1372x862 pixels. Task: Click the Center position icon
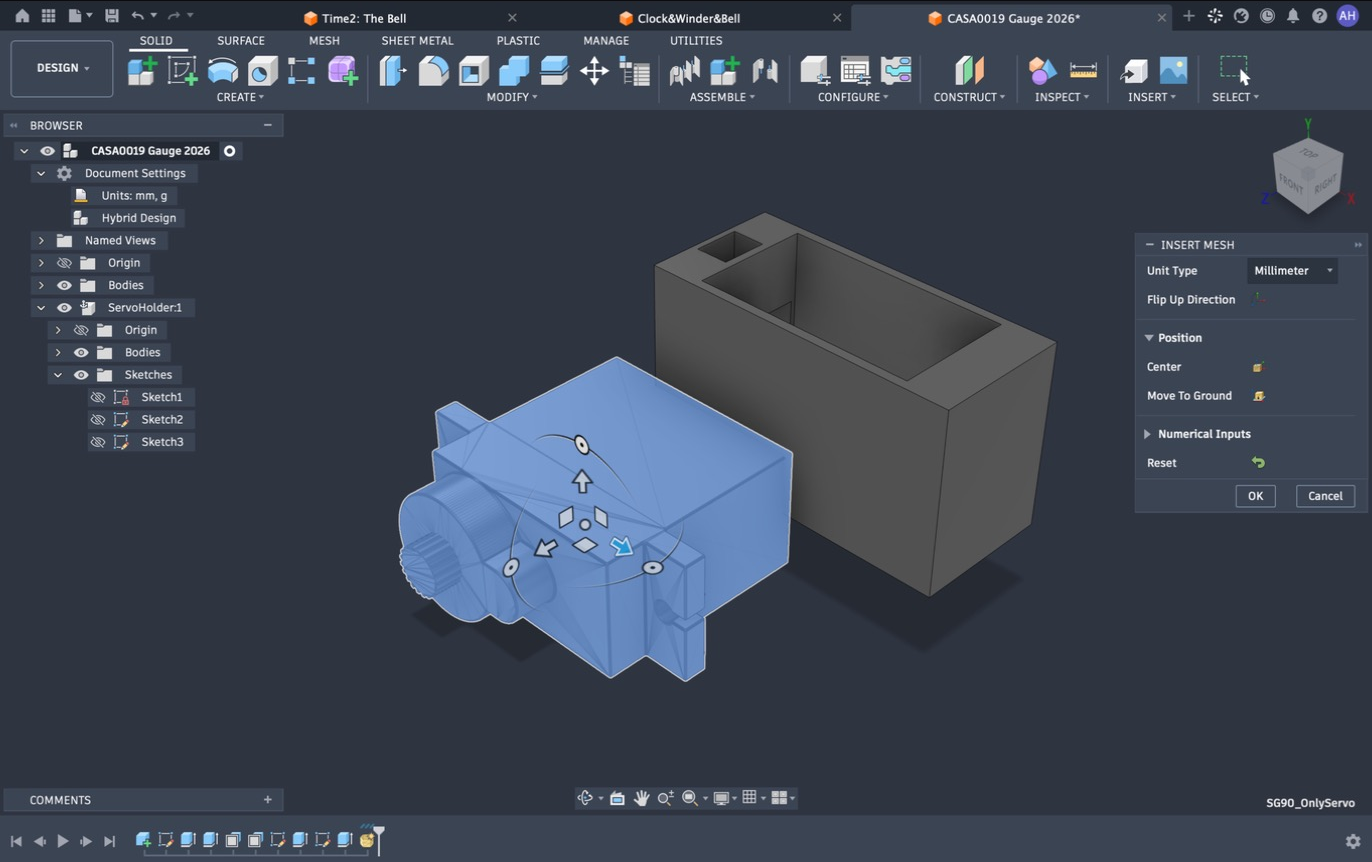click(1258, 367)
